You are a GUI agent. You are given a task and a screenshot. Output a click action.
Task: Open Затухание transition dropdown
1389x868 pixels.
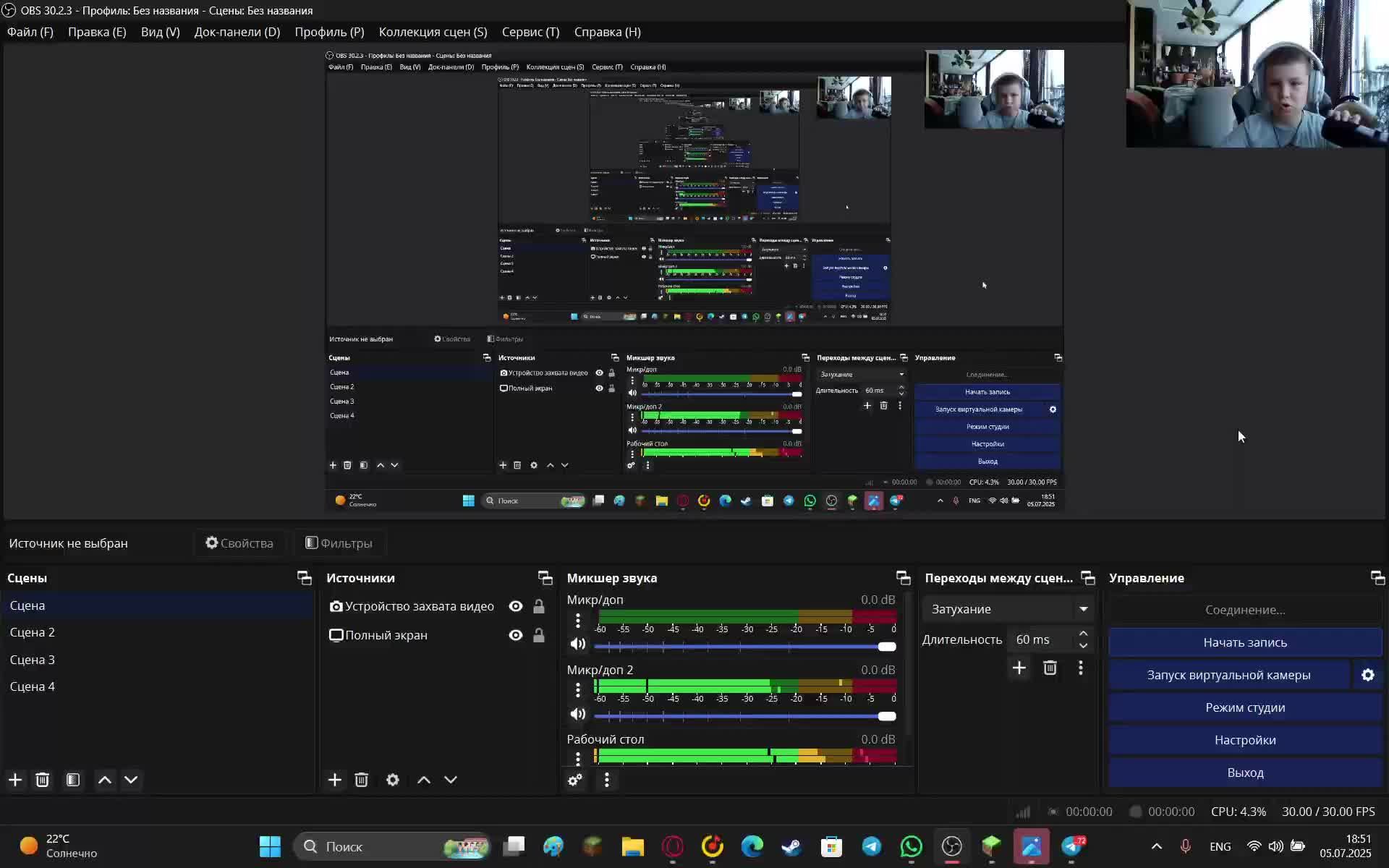point(1008,609)
